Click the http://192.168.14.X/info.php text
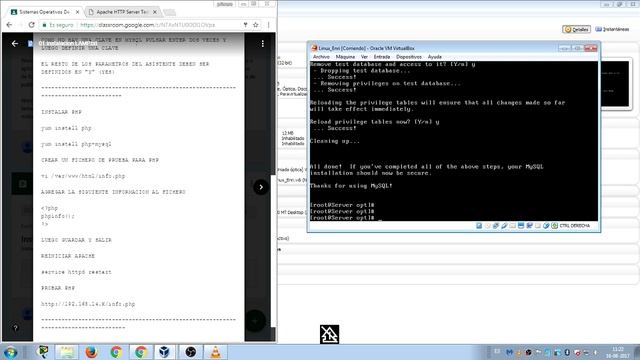640x360 pixels. (x=88, y=304)
